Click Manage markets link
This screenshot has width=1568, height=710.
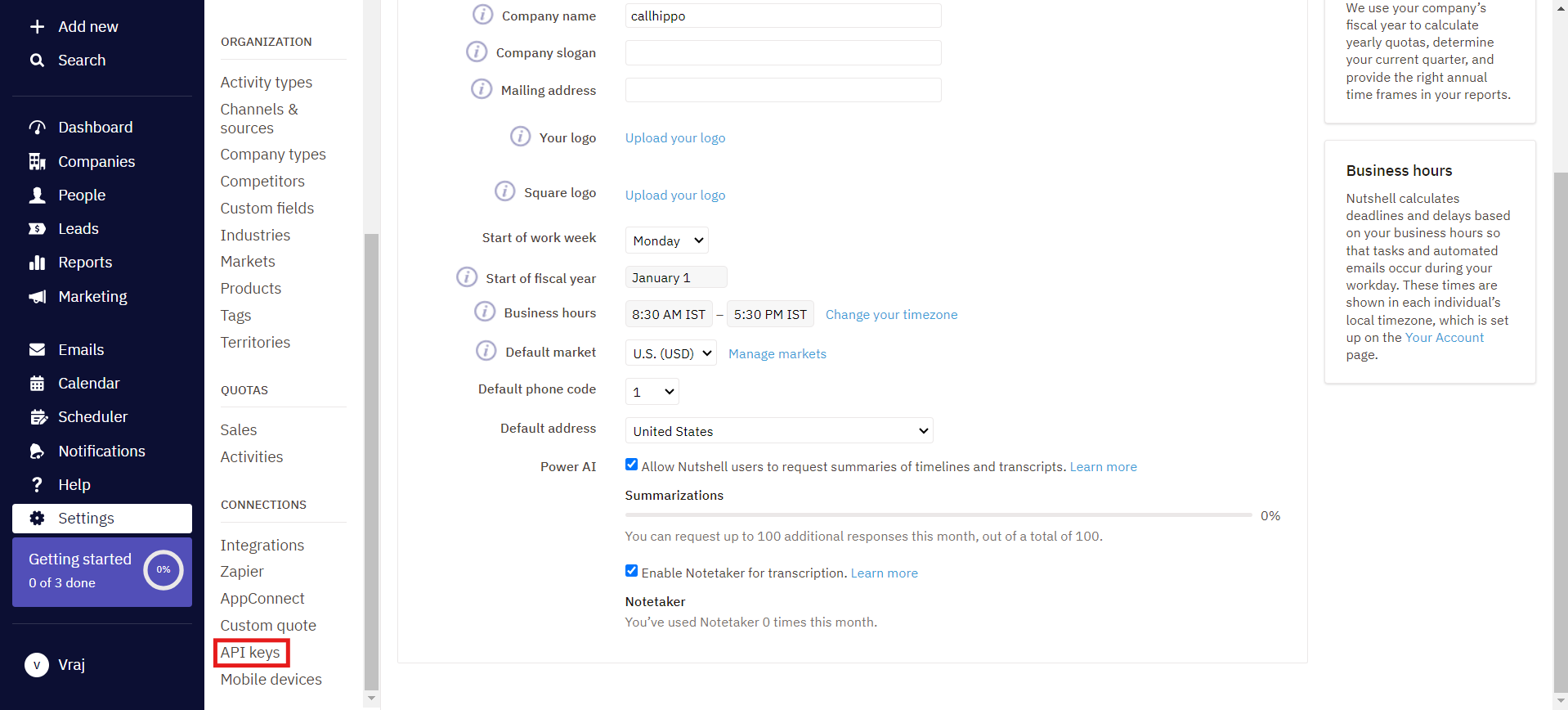click(777, 354)
